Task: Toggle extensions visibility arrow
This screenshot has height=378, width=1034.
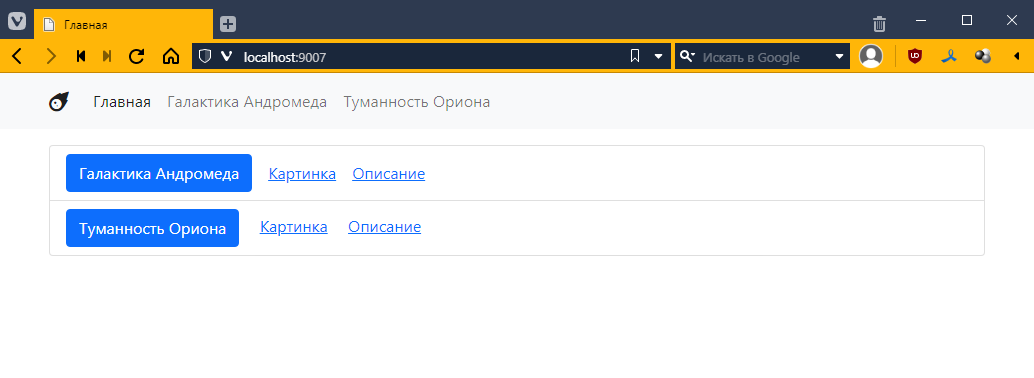Action: (x=1016, y=56)
